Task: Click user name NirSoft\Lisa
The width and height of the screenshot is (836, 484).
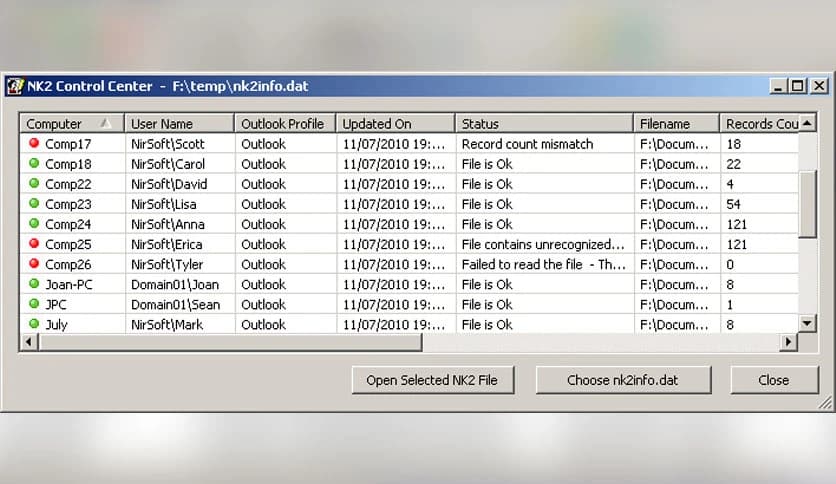Action: coord(164,204)
